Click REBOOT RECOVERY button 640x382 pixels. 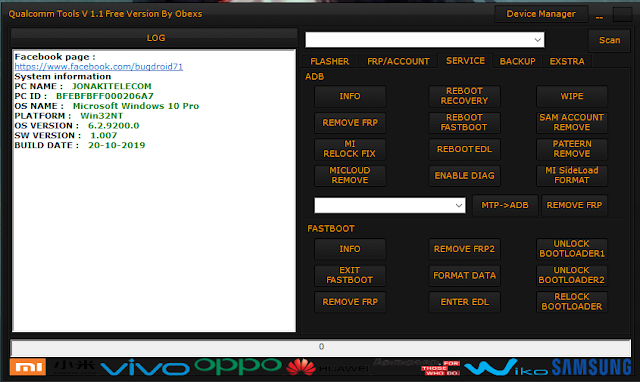(464, 96)
